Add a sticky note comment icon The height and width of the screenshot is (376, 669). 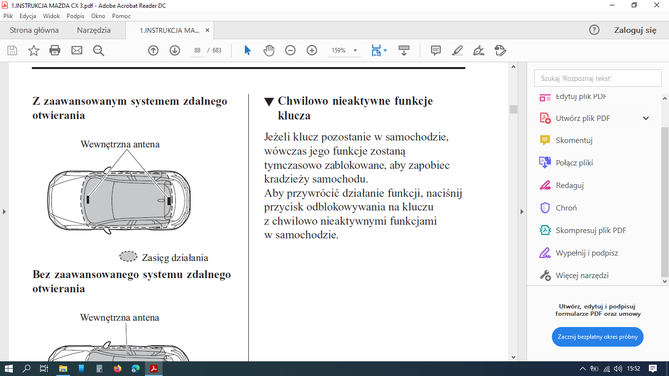(x=436, y=50)
